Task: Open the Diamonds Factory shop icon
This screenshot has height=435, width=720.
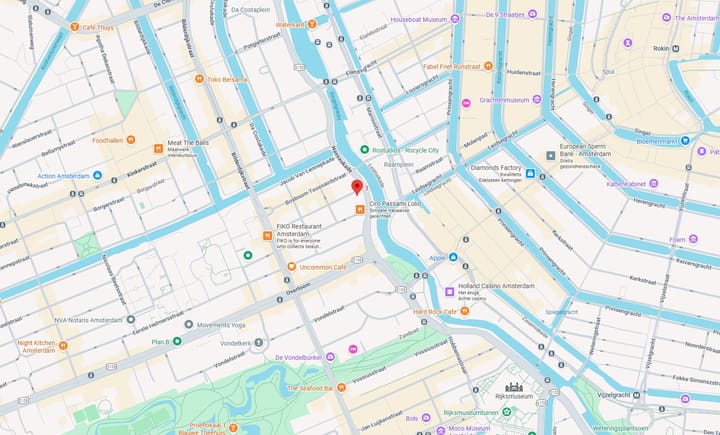Action: tap(530, 173)
